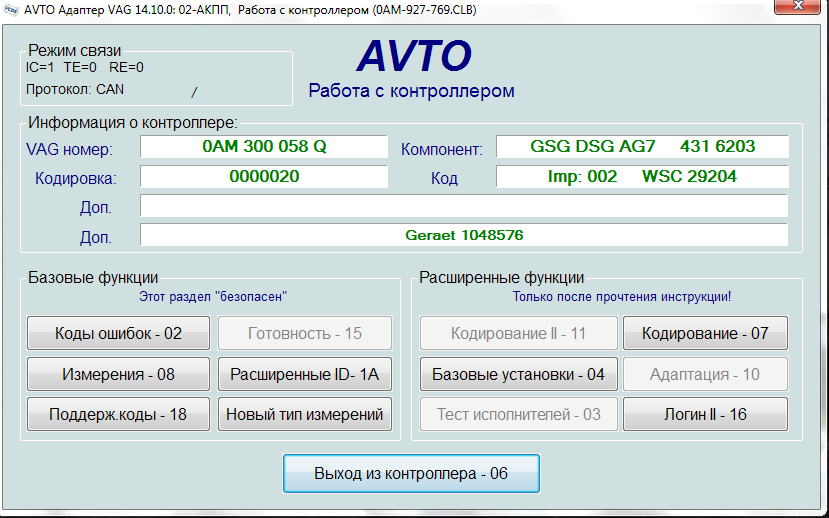The height and width of the screenshot is (518, 829).
Task: Click the Только после прочтения инструкции! warning
Action: (622, 297)
